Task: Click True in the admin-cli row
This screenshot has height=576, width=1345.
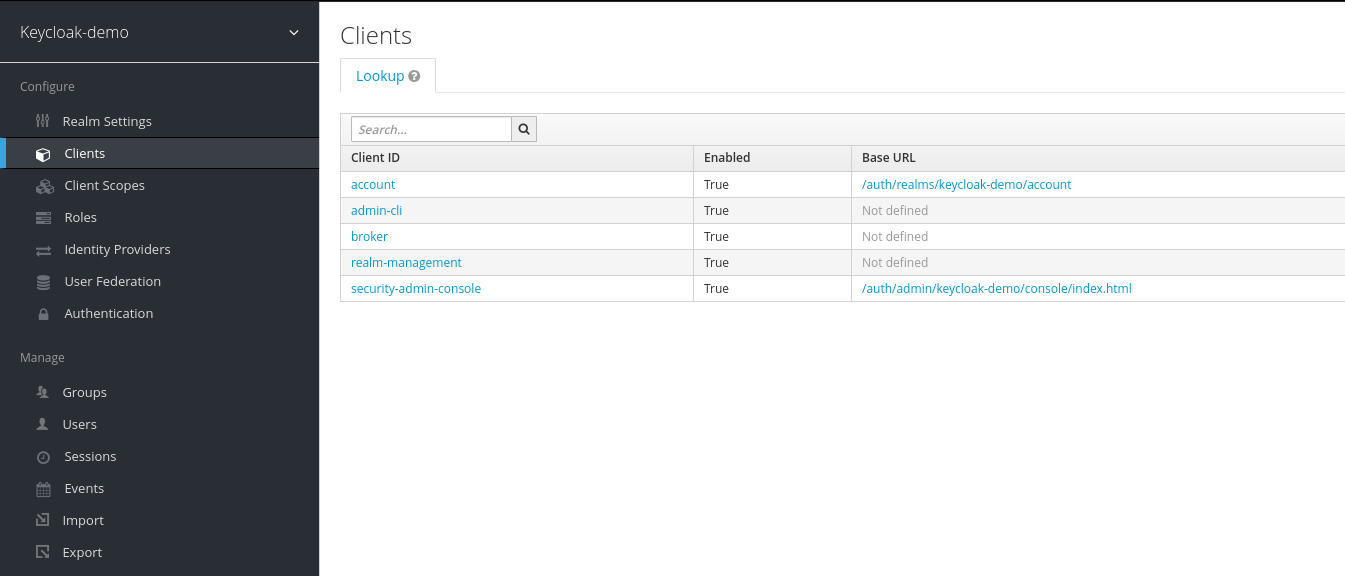Action: pyautogui.click(x=716, y=211)
